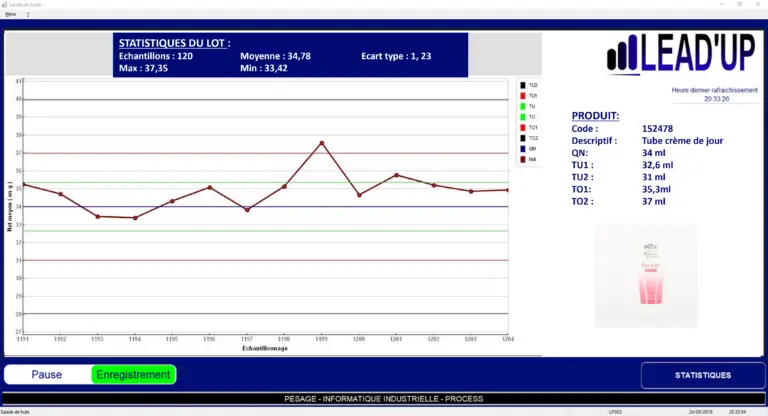This screenshot has height=416, width=768.
Task: Click the TU1 value '32,6 ml'
Action: pos(657,165)
